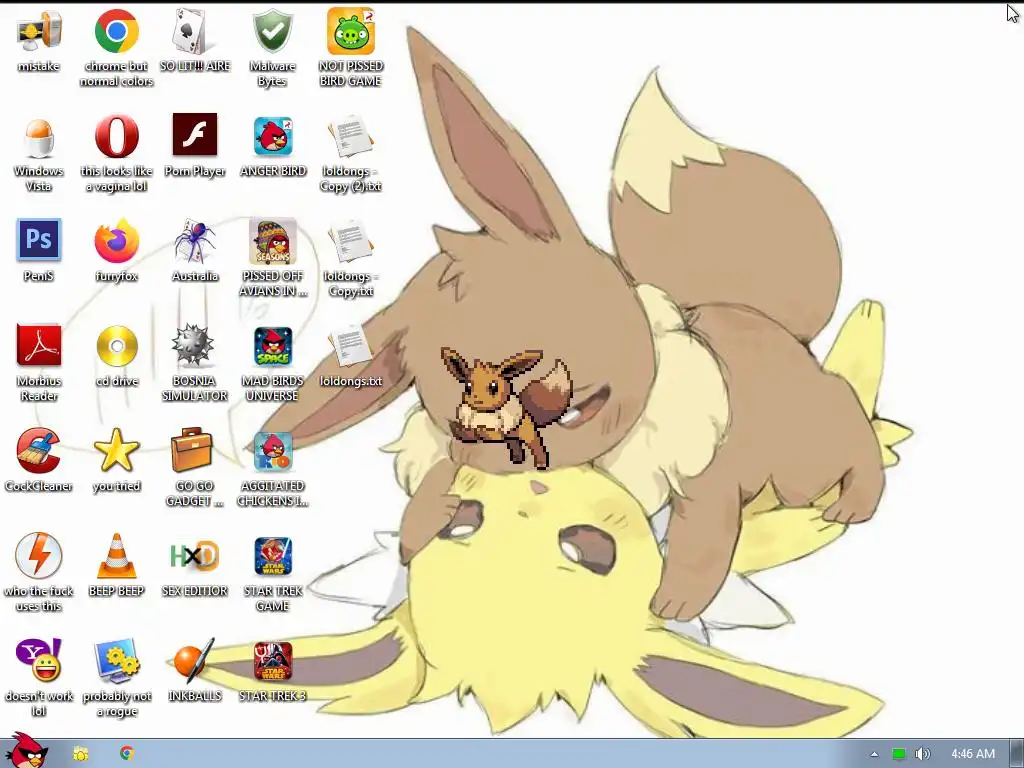The height and width of the screenshot is (768, 1024).
Task: Select the 'probably not a rogue' gears icon
Action: pos(116,662)
